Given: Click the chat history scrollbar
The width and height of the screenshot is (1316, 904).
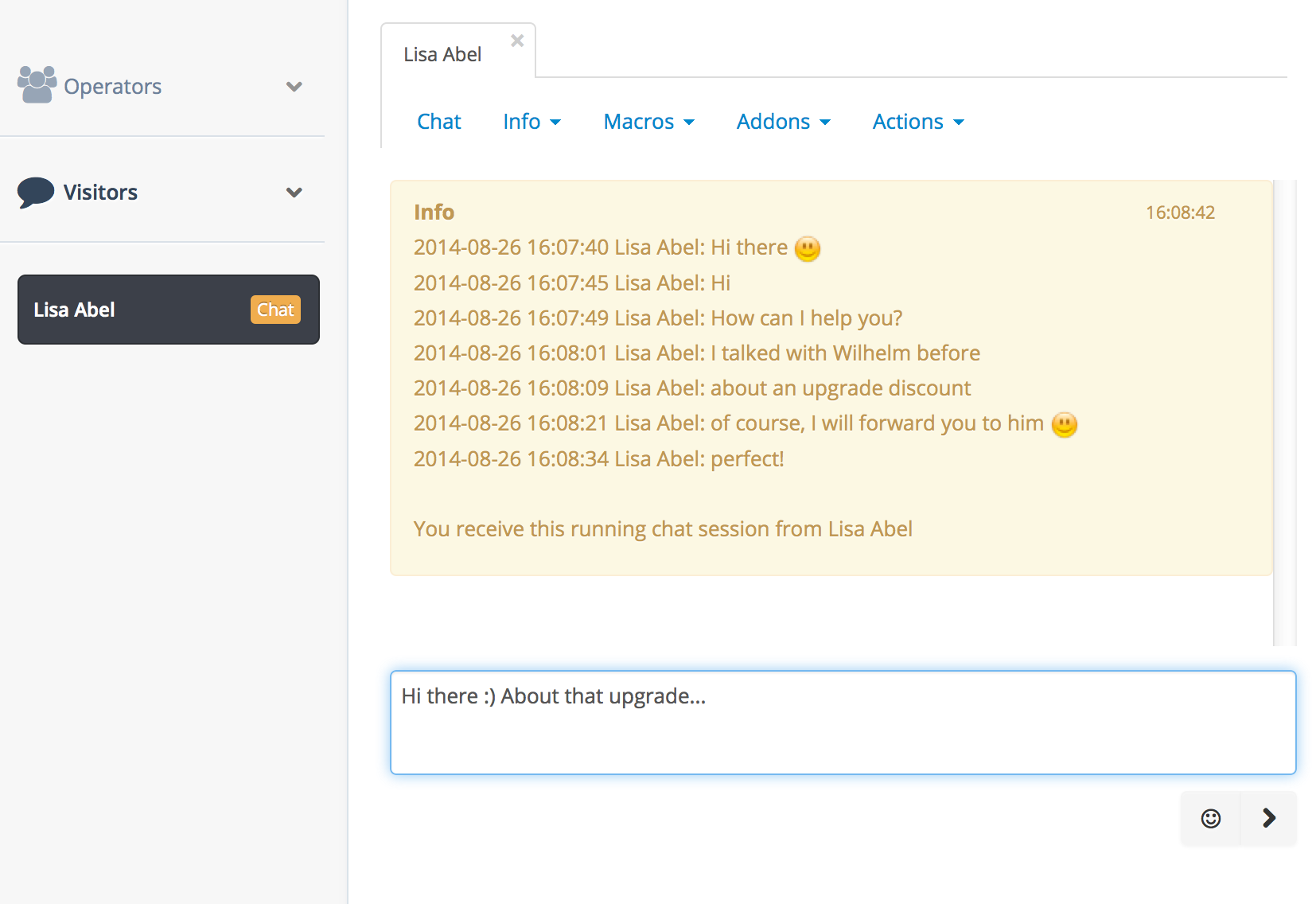Looking at the screenshot, I should 1285,413.
